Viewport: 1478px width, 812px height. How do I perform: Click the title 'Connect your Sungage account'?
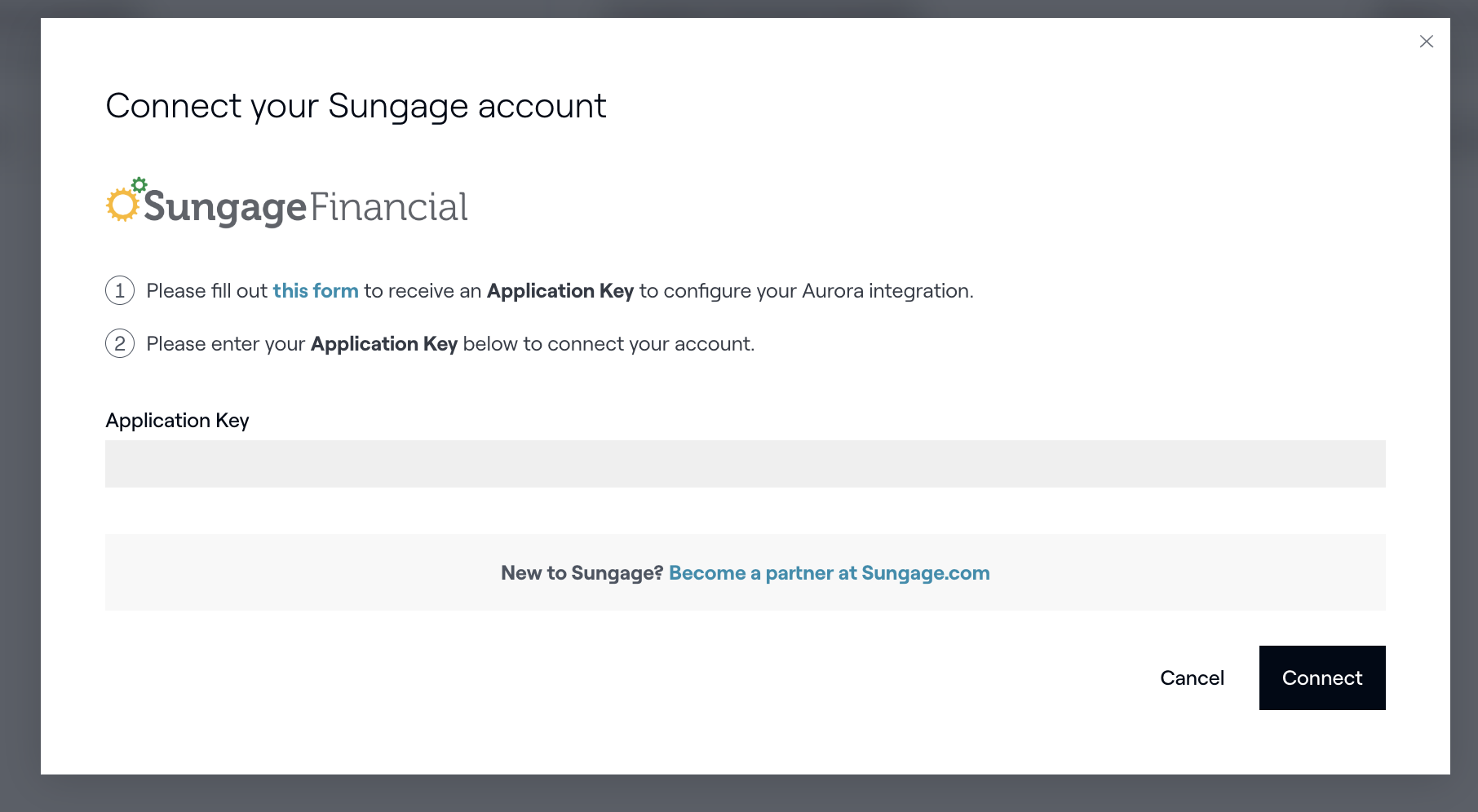point(356,105)
